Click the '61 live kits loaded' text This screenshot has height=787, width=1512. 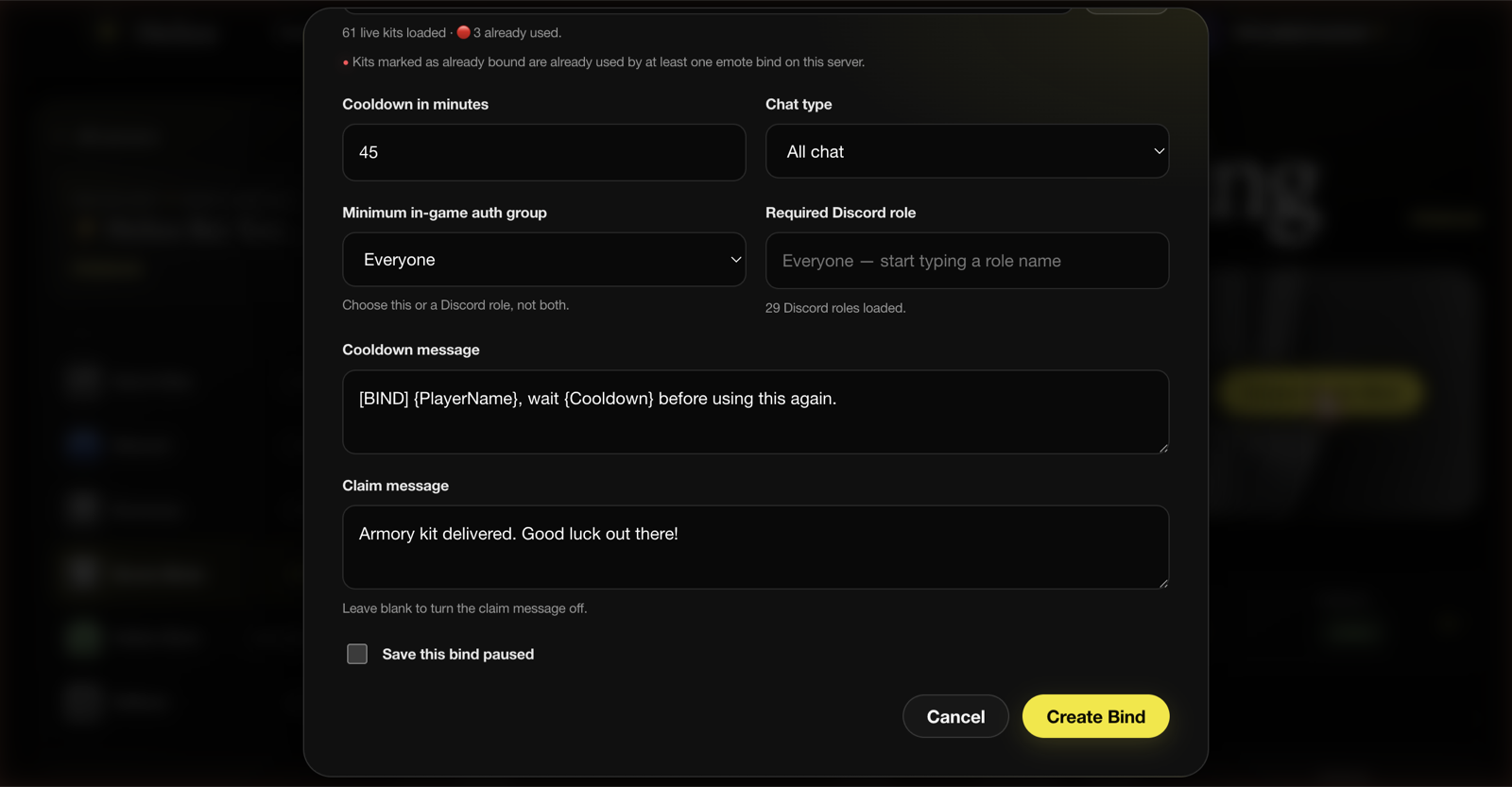(x=394, y=33)
